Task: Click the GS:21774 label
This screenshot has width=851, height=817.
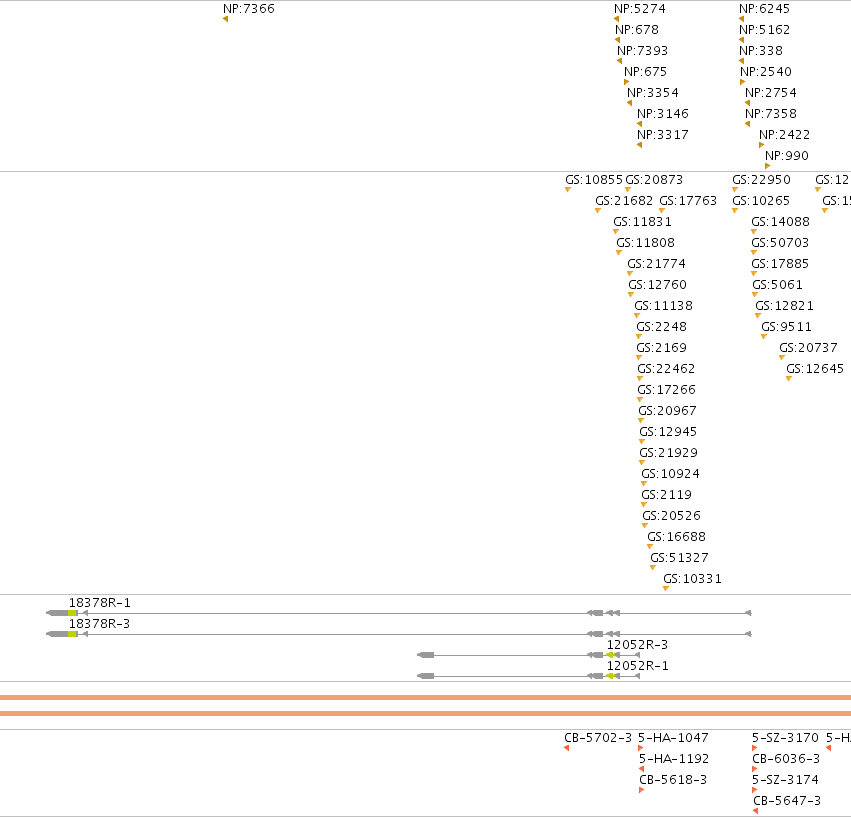Action: (656, 264)
